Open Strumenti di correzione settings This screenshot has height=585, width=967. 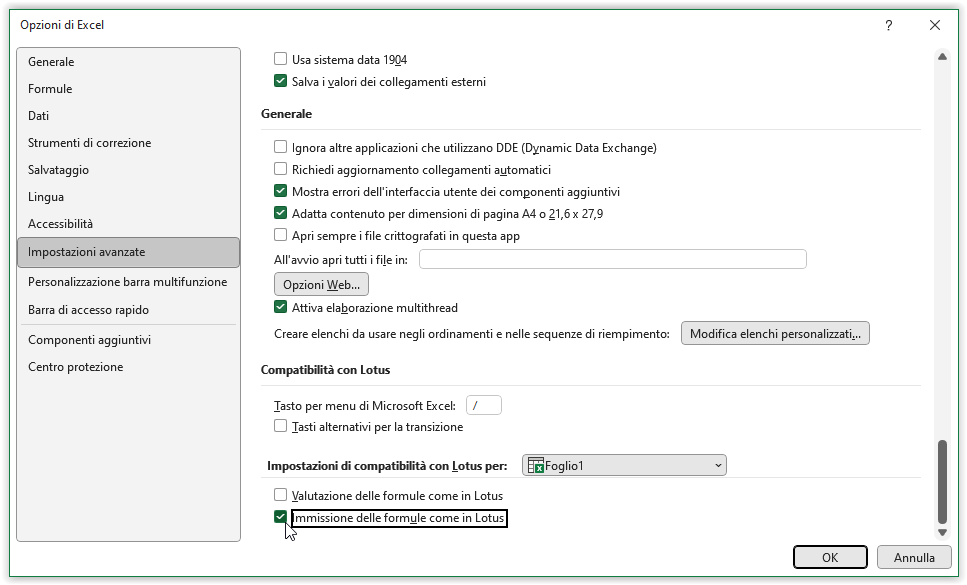[128, 143]
